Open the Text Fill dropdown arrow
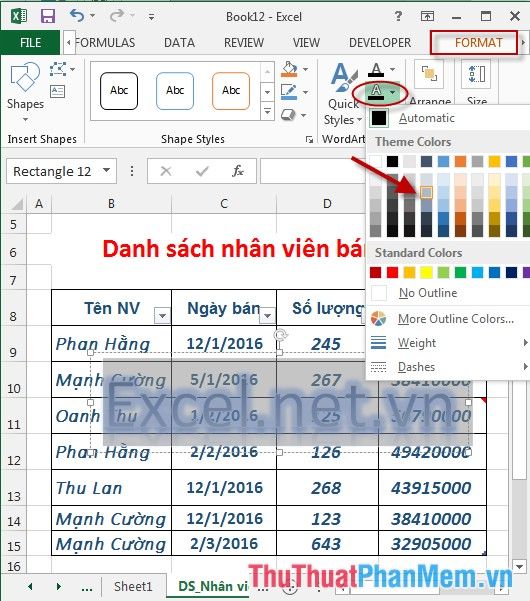Viewport: 530px width, 601px height. tap(392, 69)
